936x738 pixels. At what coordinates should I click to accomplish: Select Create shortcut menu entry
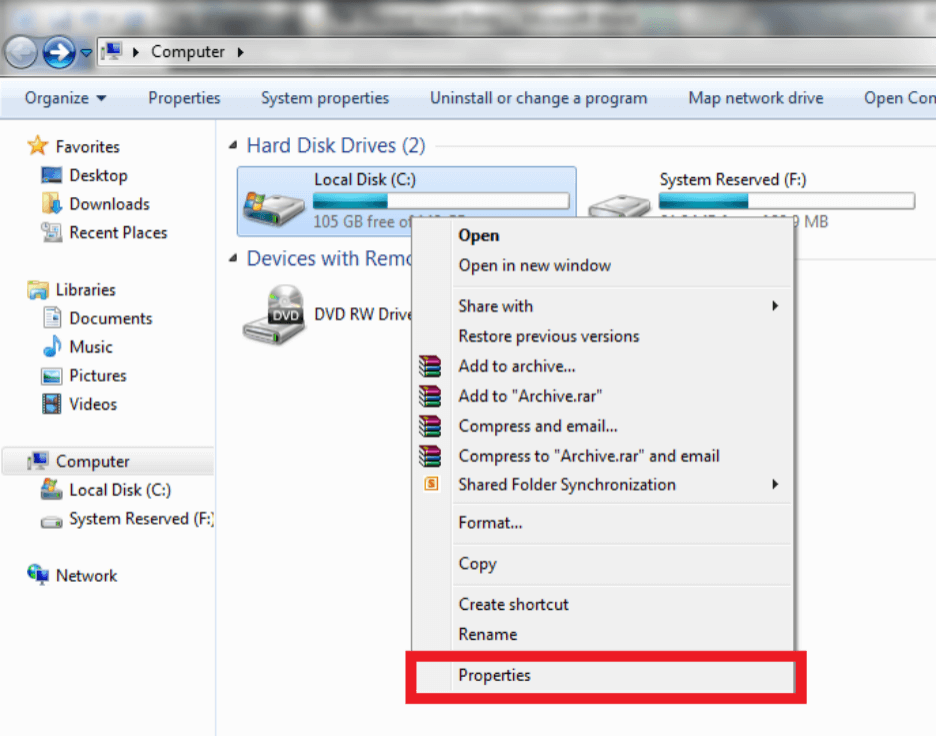point(603,604)
